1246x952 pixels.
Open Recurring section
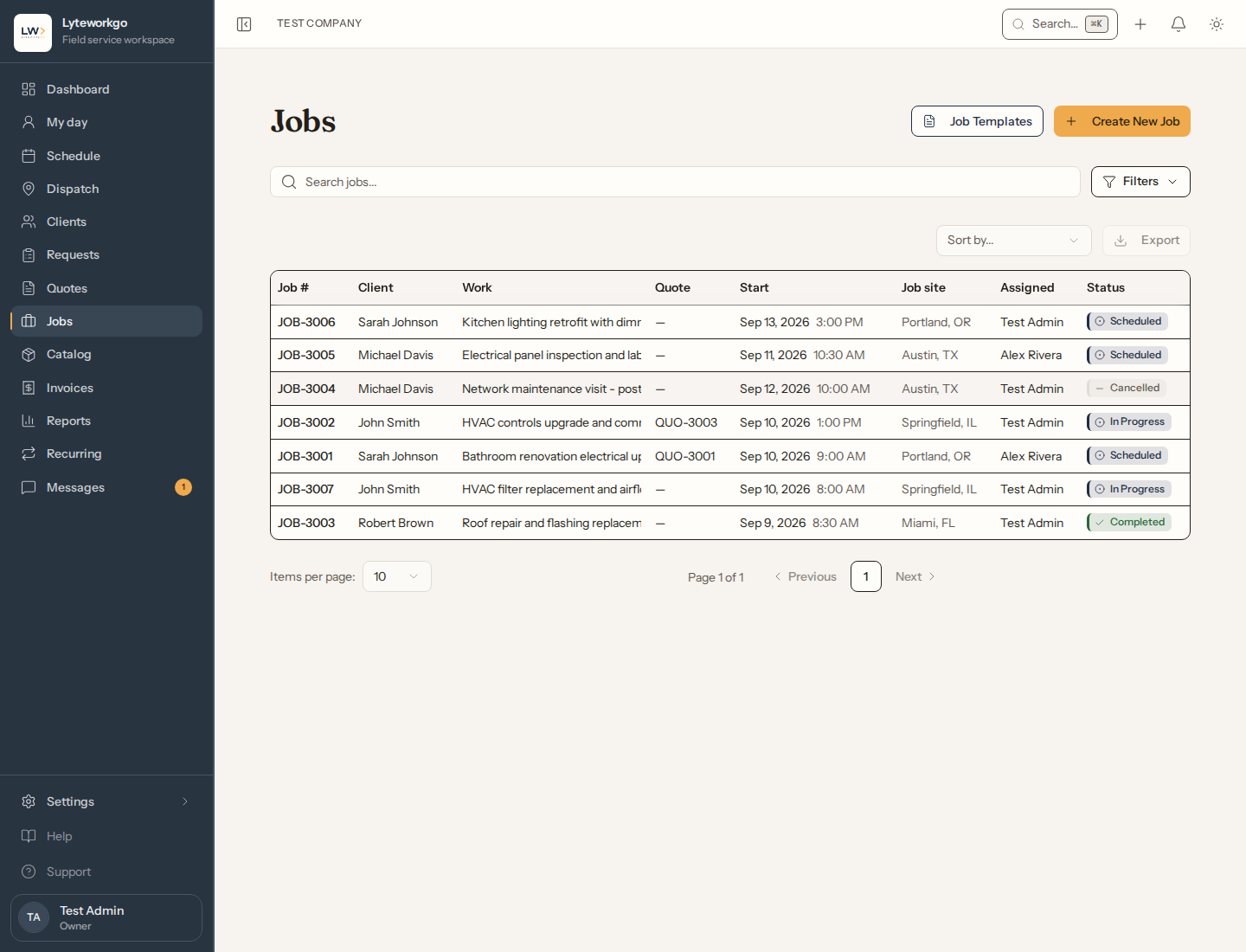point(106,453)
